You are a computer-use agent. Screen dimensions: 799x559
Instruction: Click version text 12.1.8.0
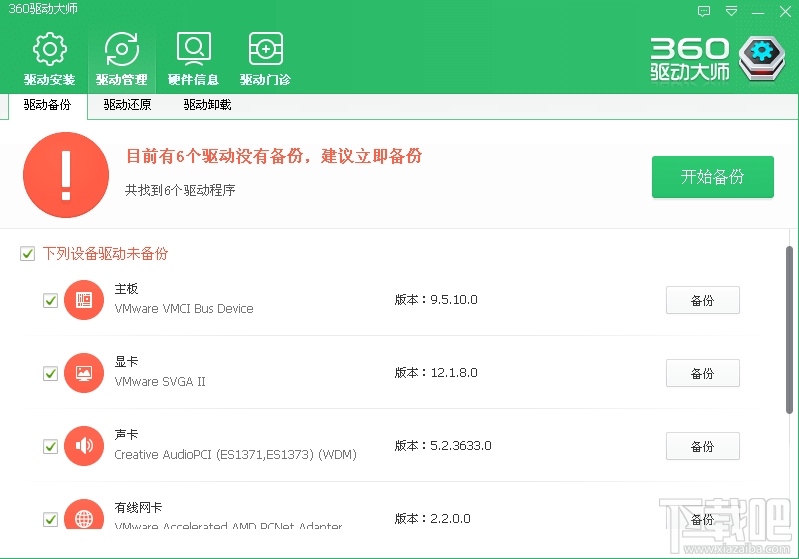click(454, 372)
